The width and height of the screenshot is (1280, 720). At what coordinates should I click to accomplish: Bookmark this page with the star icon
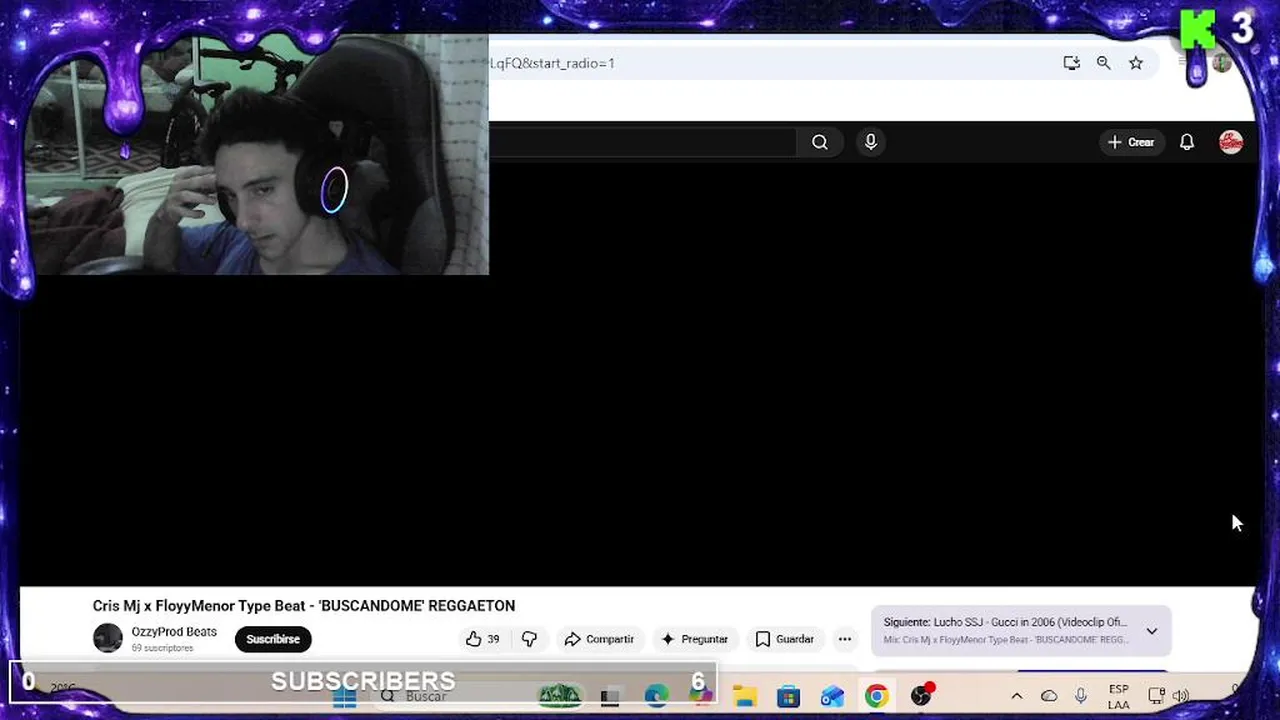tap(1136, 63)
